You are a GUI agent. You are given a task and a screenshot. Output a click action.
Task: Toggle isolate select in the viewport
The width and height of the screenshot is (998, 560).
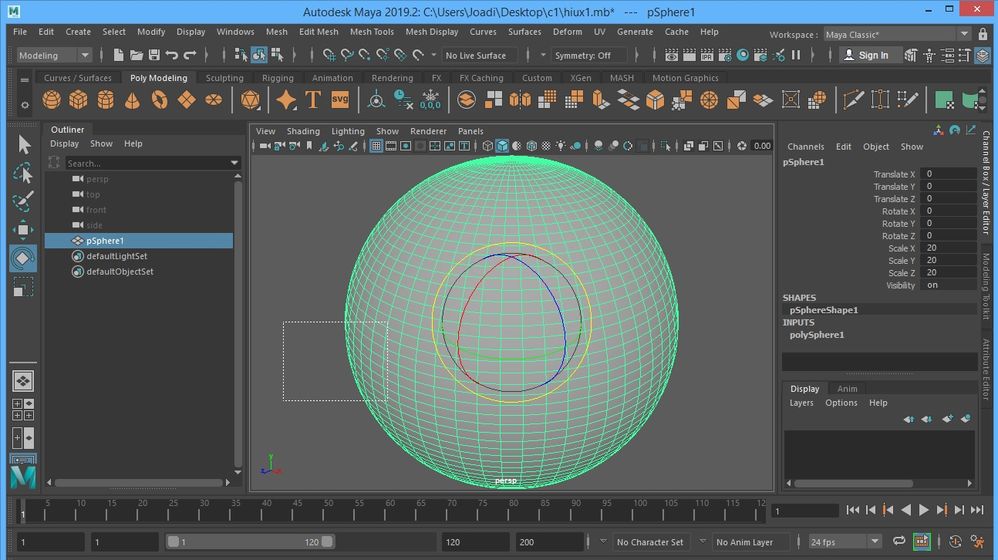665,146
